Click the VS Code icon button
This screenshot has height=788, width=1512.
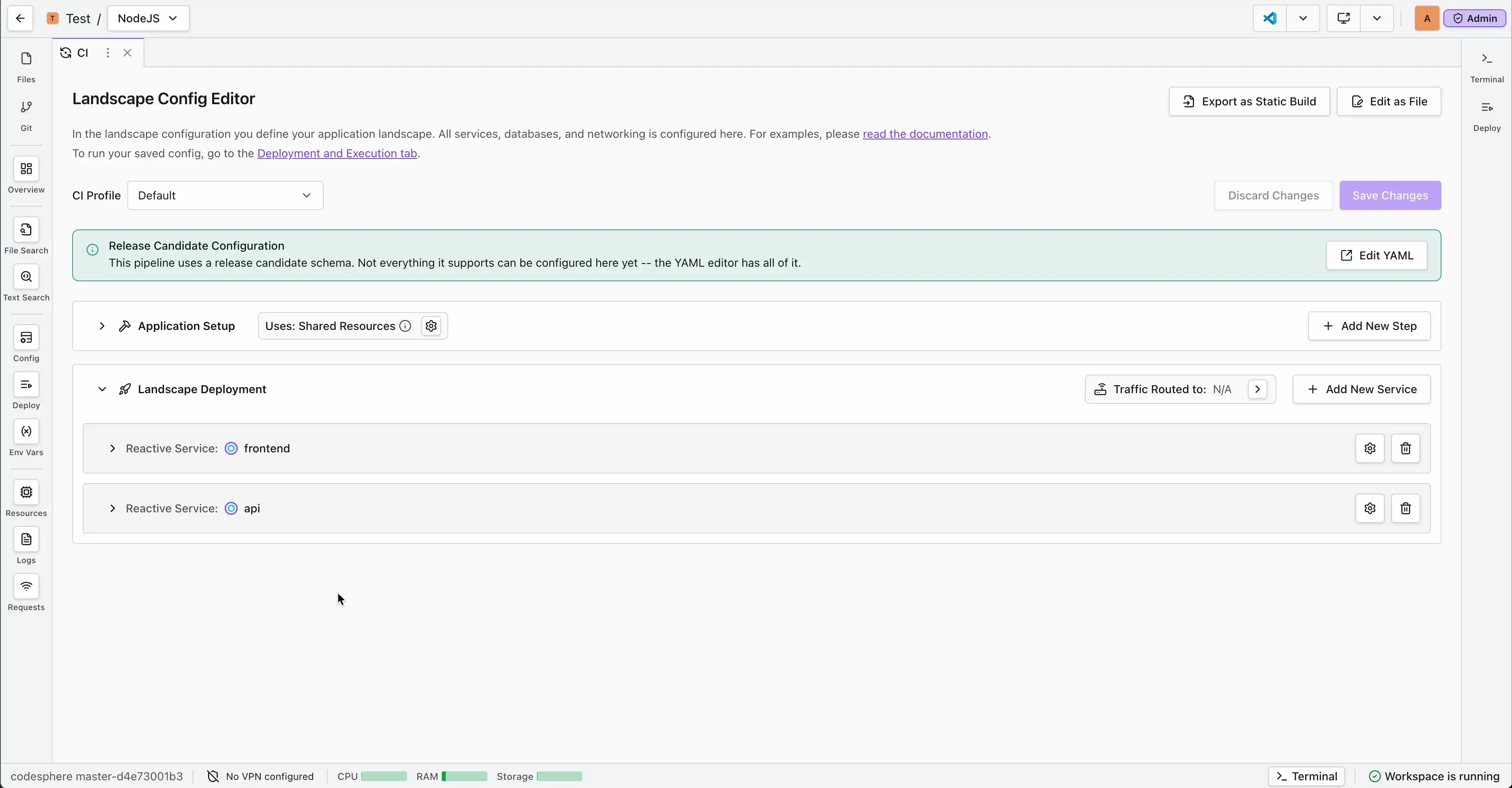1269,18
